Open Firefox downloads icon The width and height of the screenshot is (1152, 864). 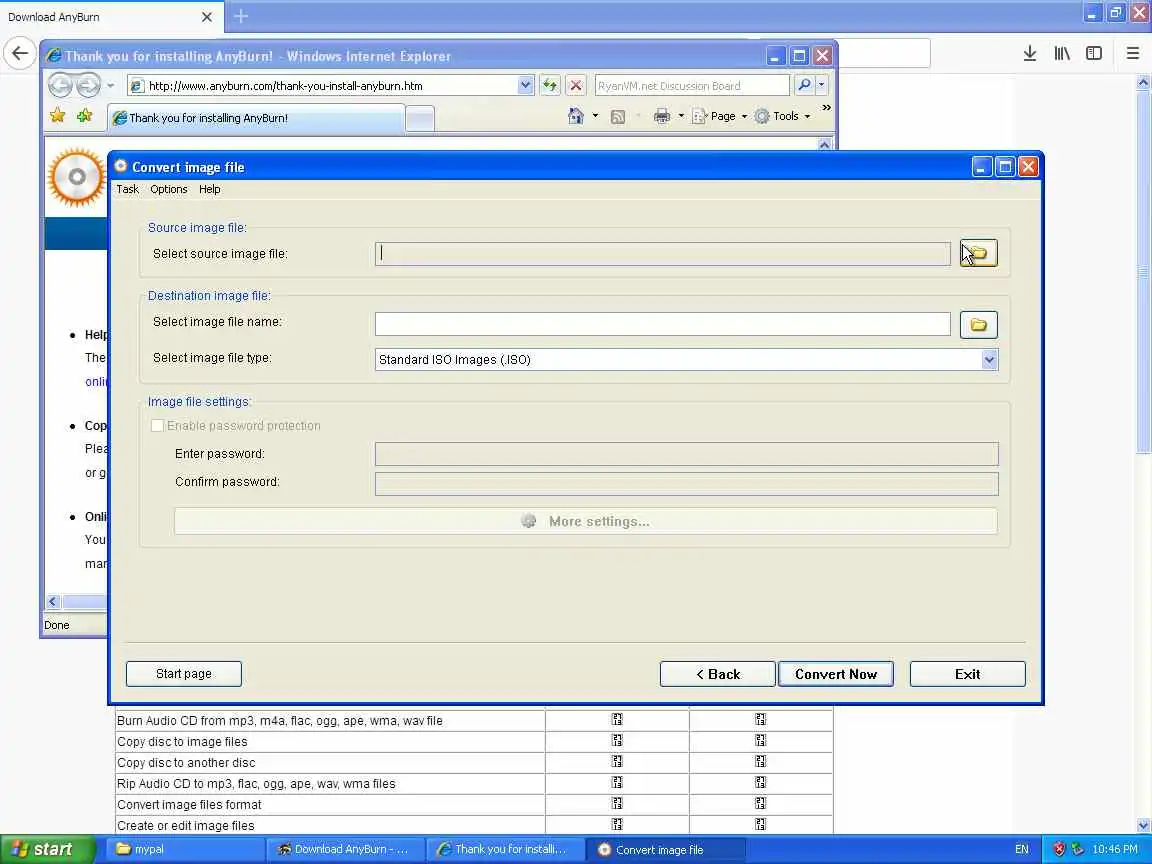[x=1030, y=53]
